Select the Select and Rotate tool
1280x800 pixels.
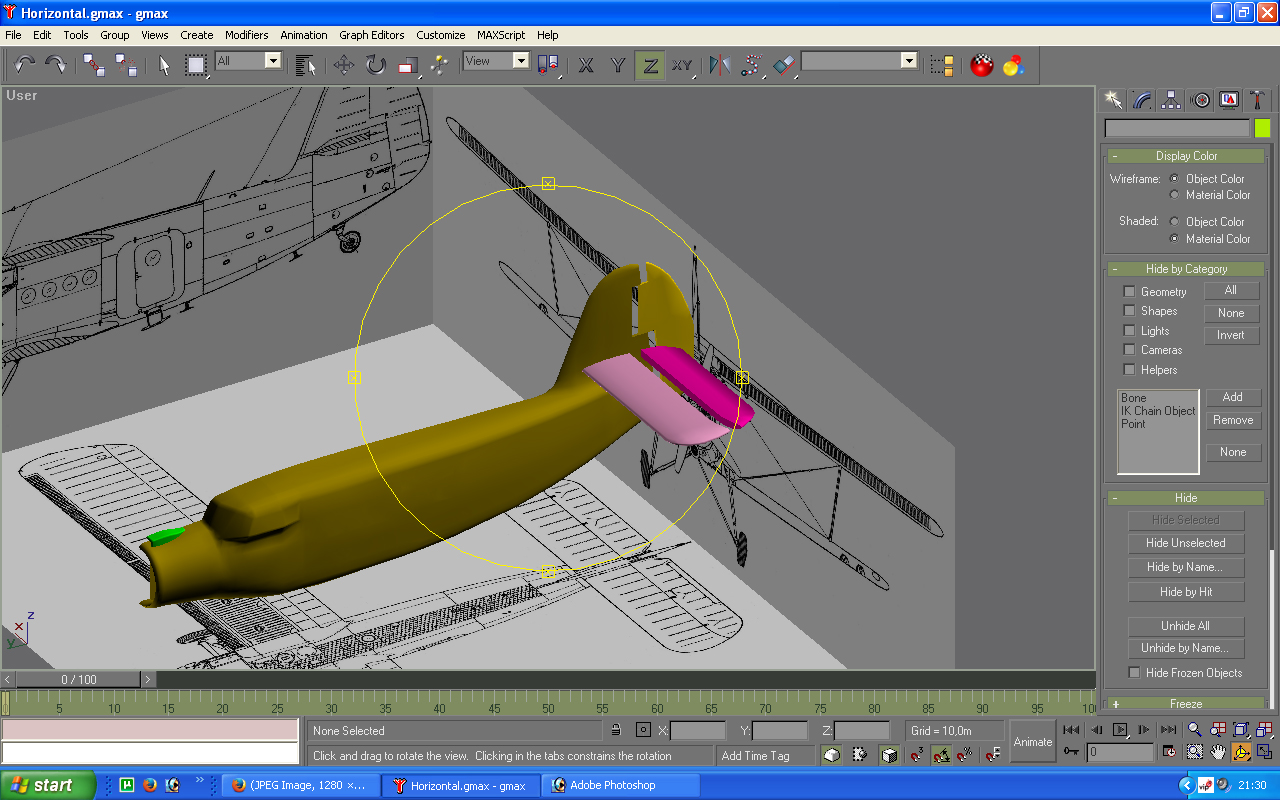[x=375, y=66]
